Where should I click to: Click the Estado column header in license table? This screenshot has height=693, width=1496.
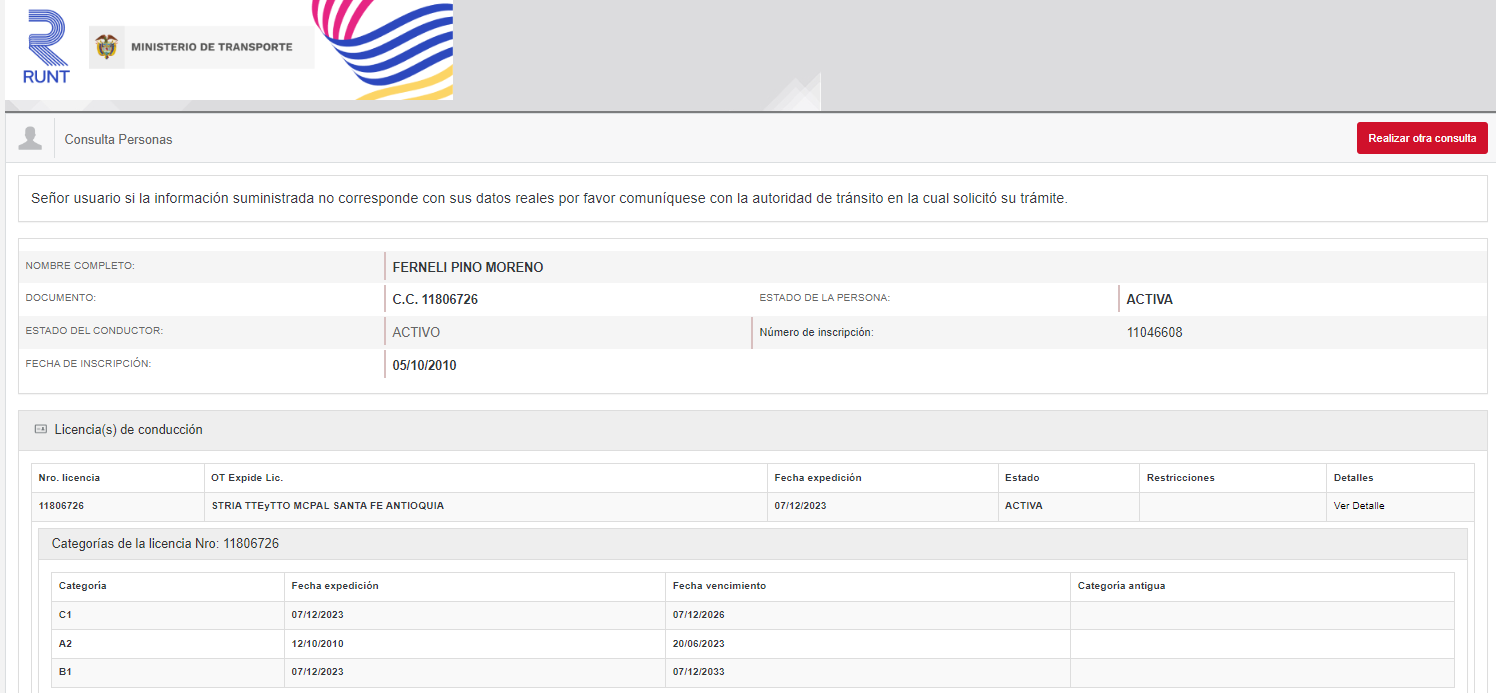tap(1022, 478)
